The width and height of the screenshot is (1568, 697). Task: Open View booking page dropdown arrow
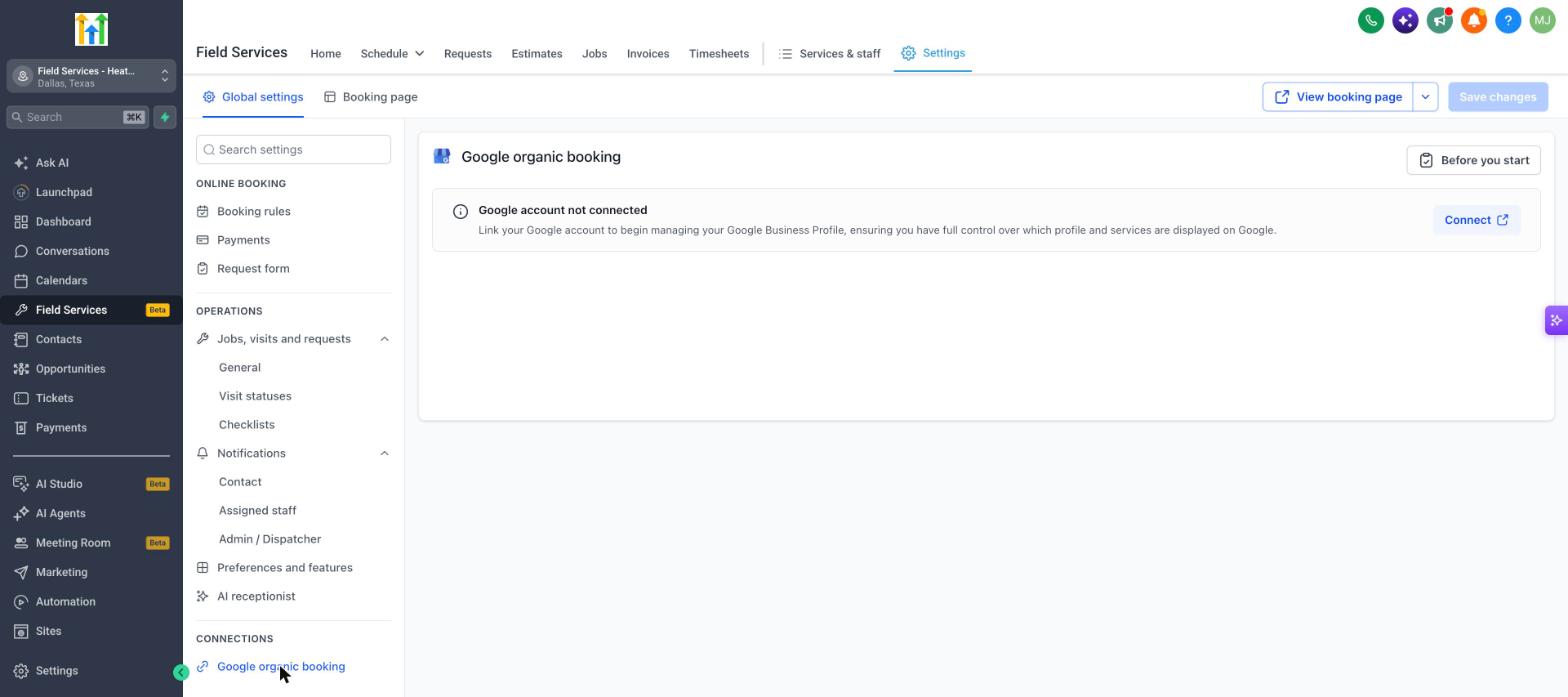pos(1425,97)
